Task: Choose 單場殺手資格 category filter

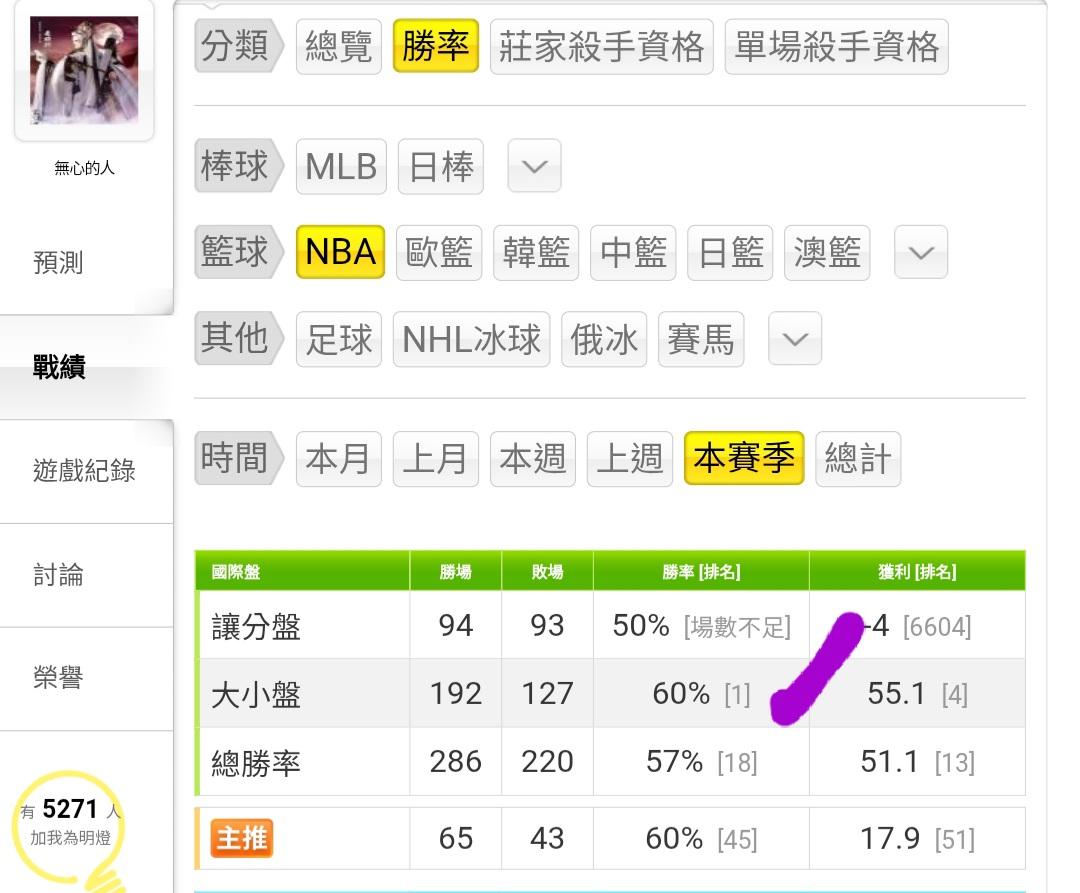Action: (836, 47)
